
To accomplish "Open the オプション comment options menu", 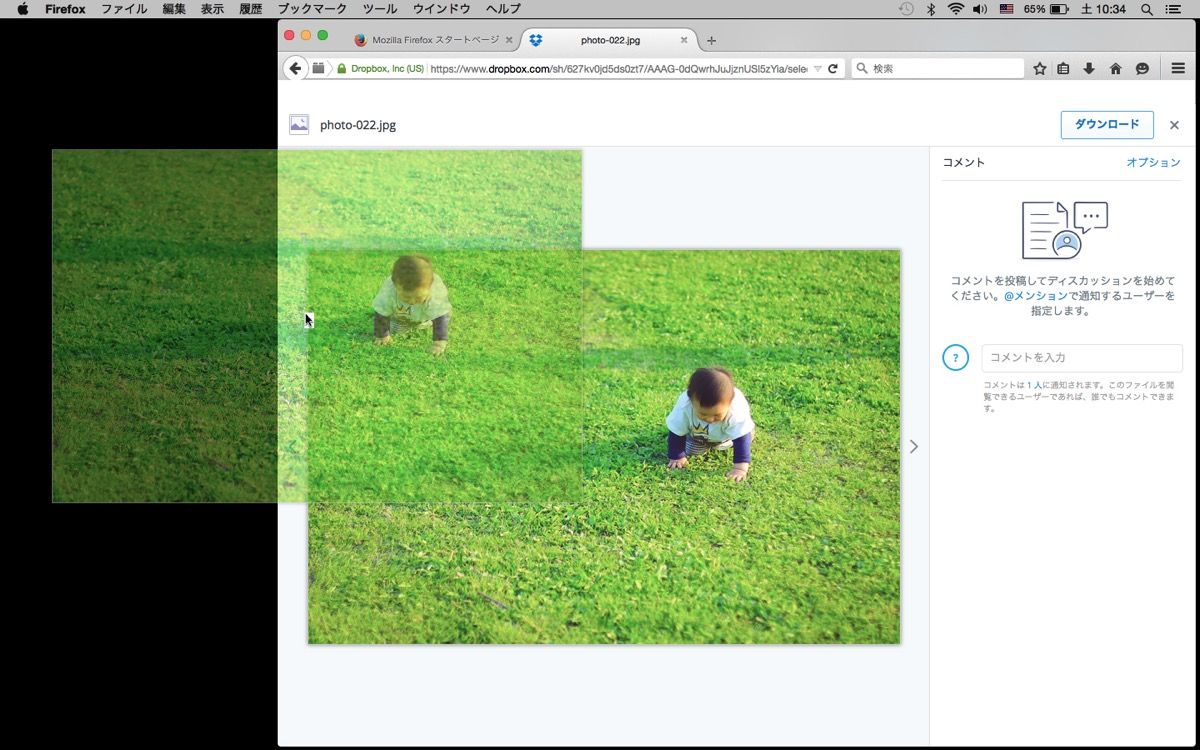I will 1153,162.
